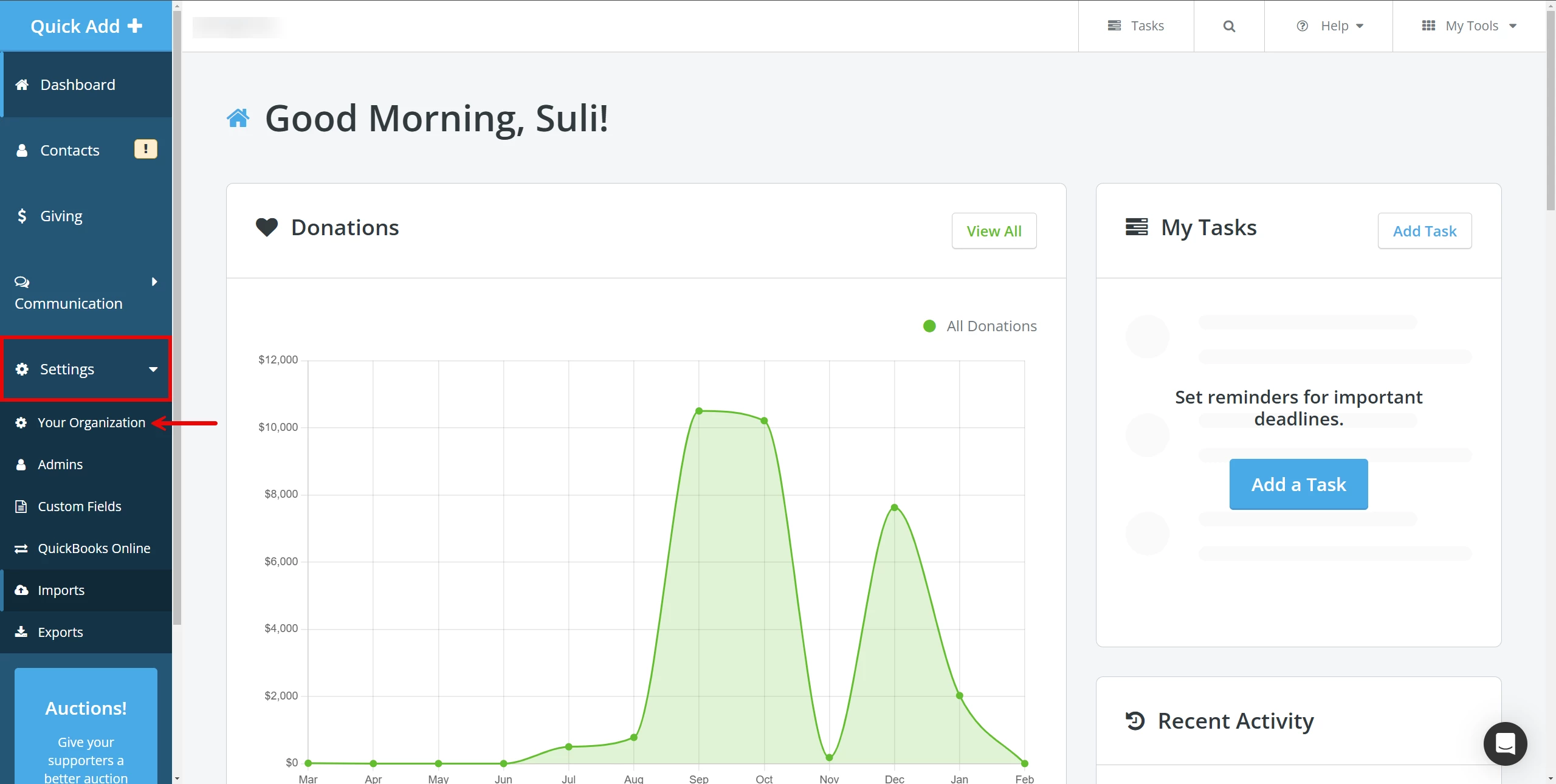Click the blue Add a Task button
1556x784 pixels.
(1298, 484)
